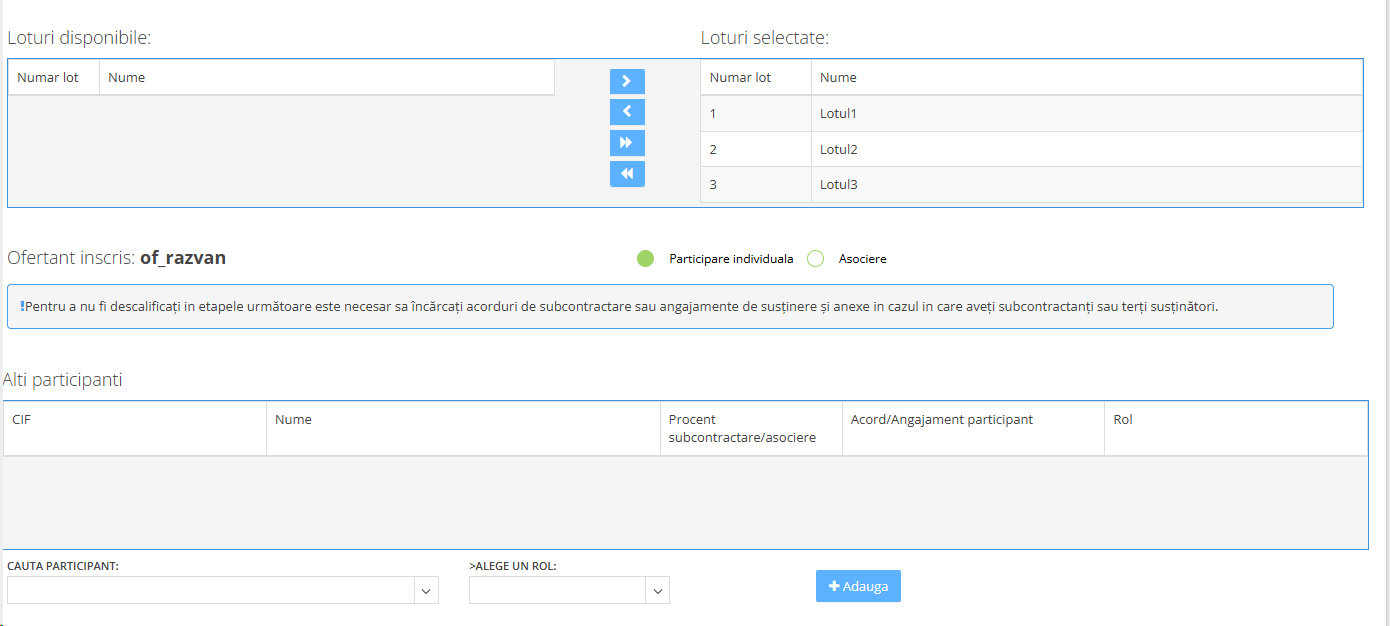Click the Rol column header
This screenshot has width=1390, height=626.
tap(1123, 420)
